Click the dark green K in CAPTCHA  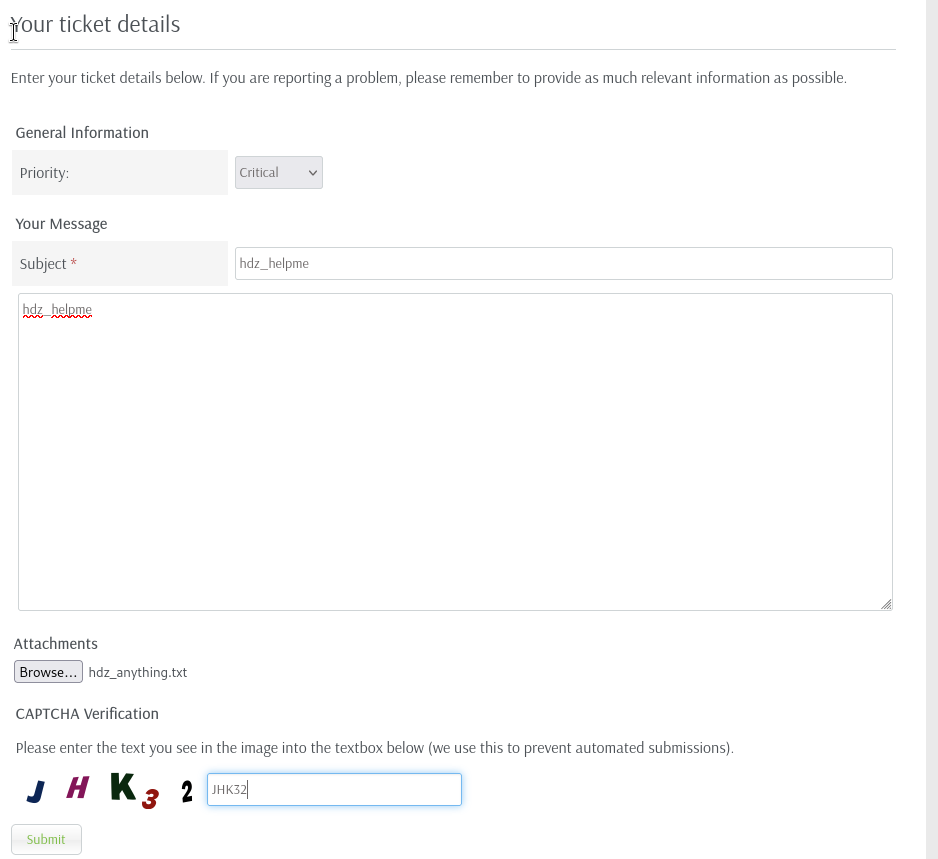pos(123,786)
